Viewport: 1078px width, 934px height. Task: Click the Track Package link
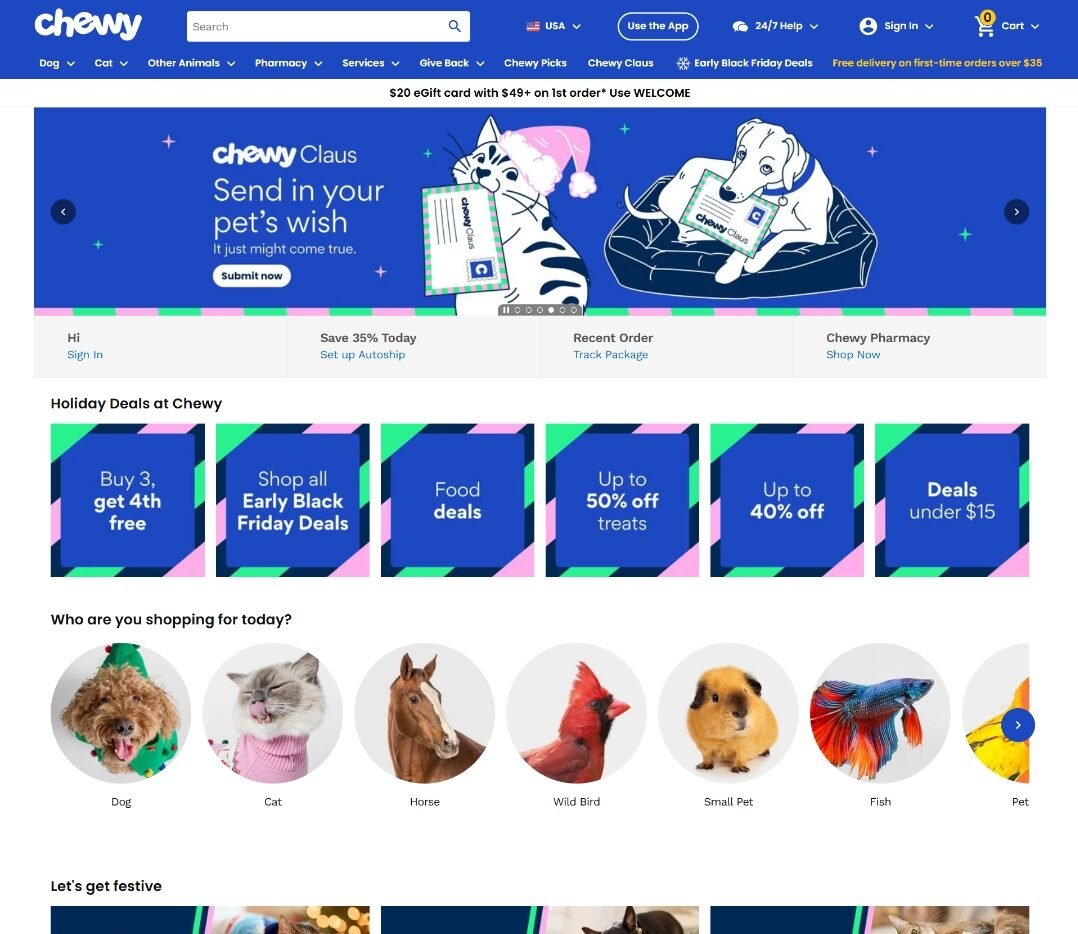(610, 355)
